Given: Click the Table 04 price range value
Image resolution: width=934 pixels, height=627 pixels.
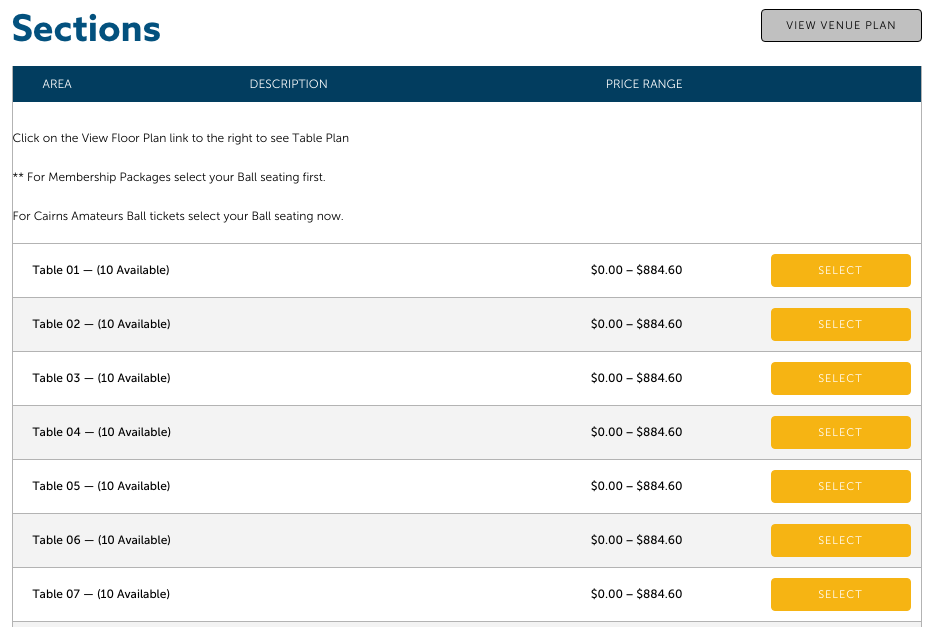Looking at the screenshot, I should tap(636, 432).
